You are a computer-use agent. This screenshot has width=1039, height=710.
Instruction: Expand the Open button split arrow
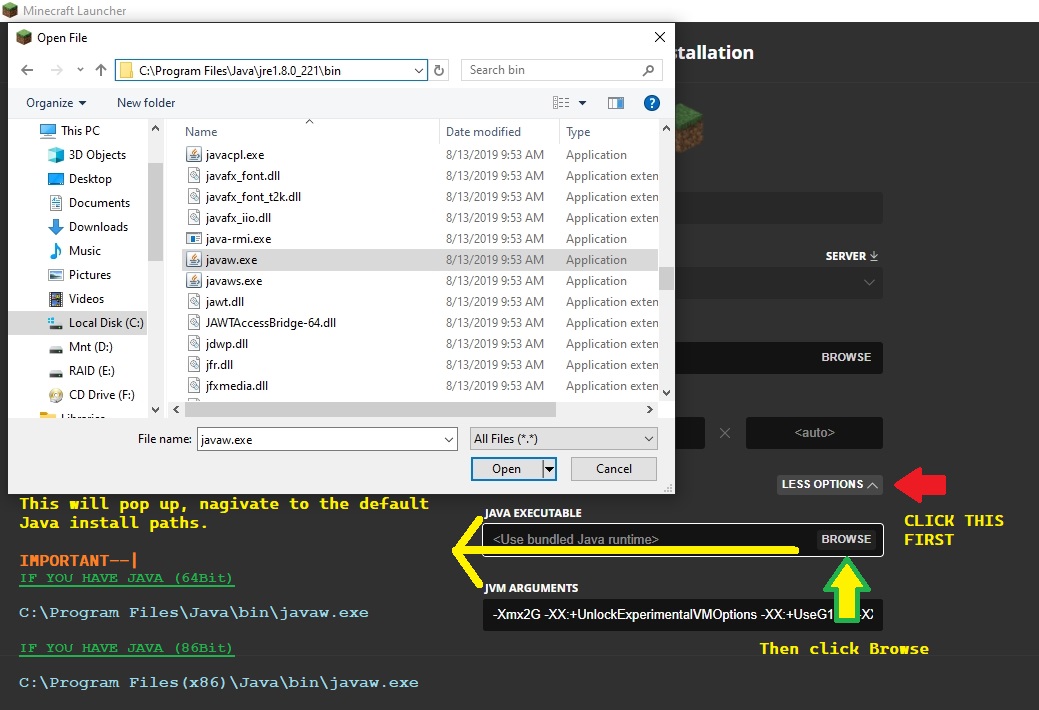549,469
